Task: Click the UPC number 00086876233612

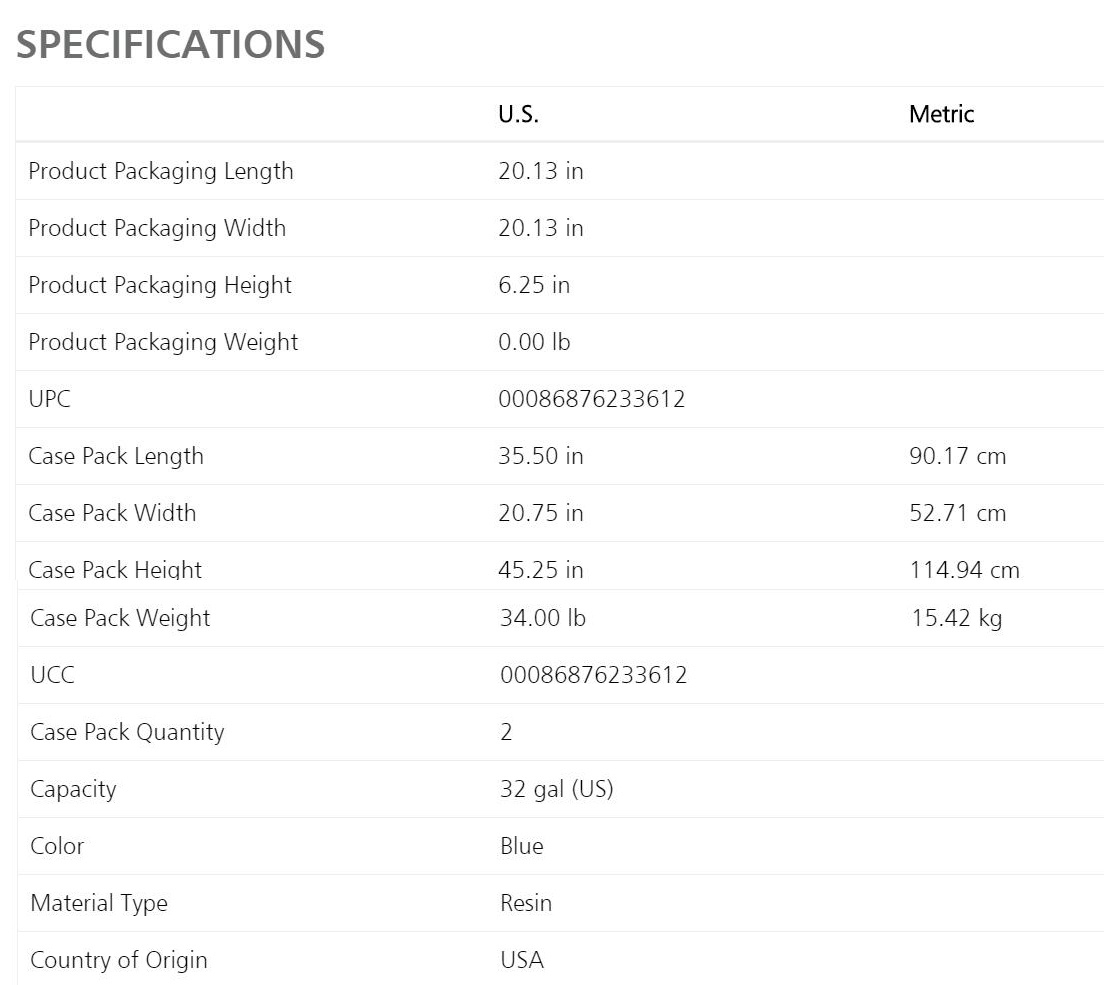Action: (591, 399)
